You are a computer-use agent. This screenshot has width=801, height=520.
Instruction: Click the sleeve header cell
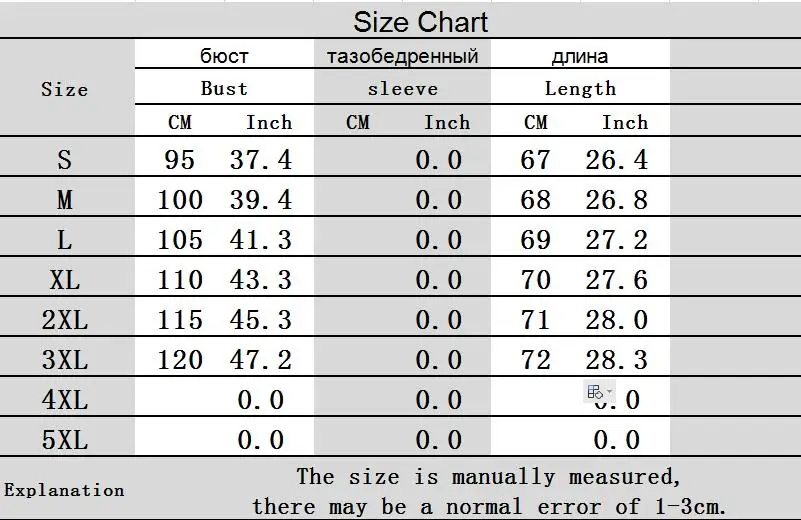(403, 89)
